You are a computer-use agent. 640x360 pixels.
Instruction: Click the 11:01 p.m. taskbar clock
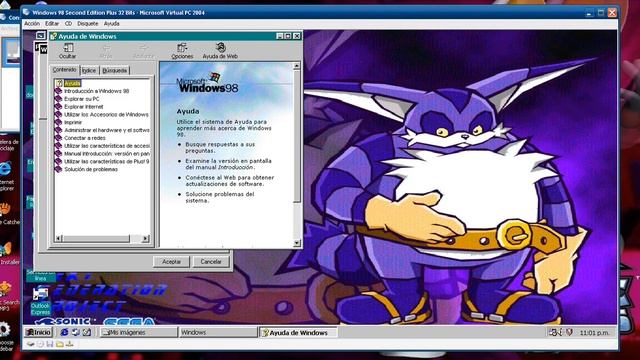point(594,333)
